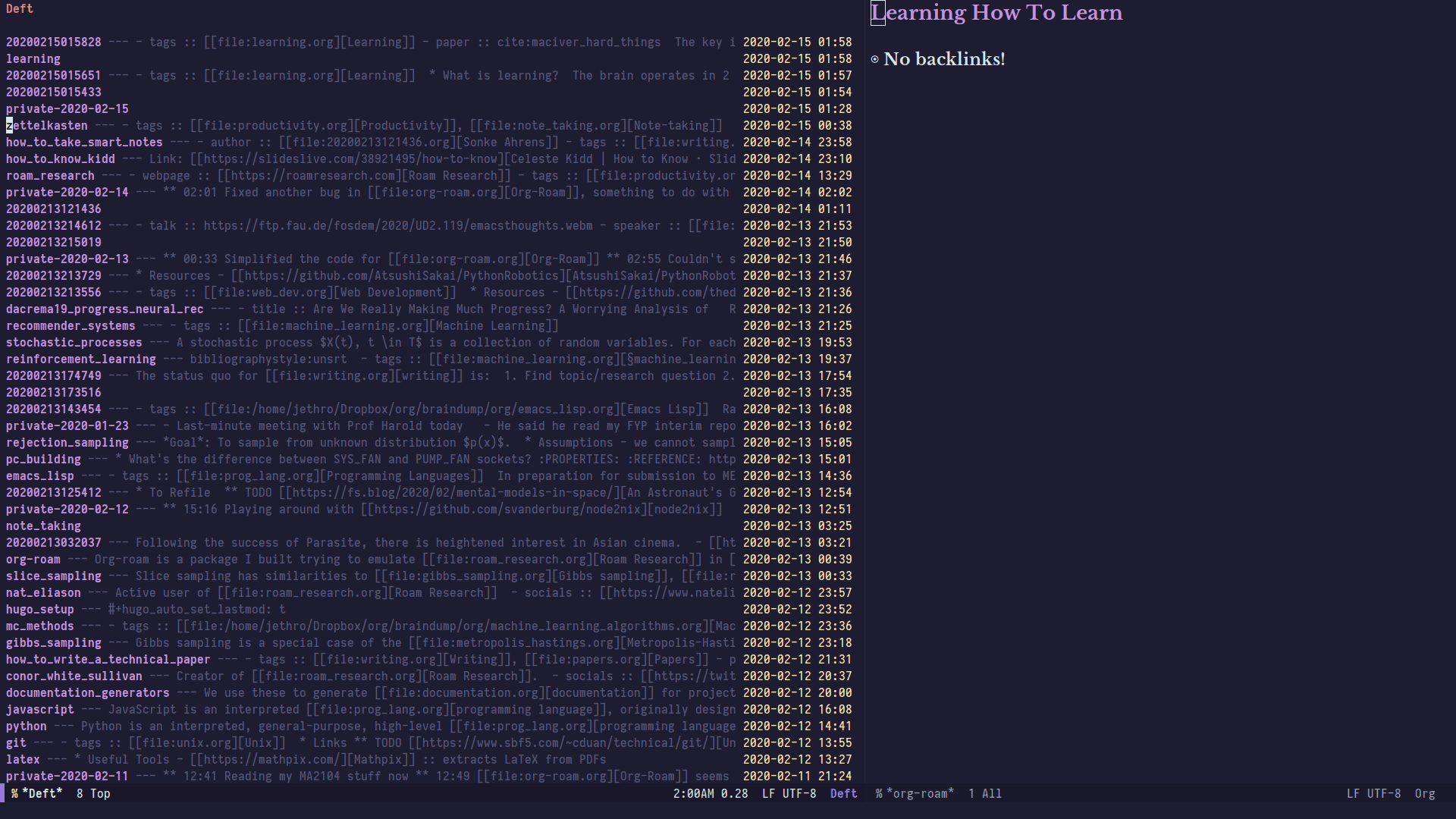Open the emacs_lisp note entry
Screen dimensions: 1456x819
40,476
